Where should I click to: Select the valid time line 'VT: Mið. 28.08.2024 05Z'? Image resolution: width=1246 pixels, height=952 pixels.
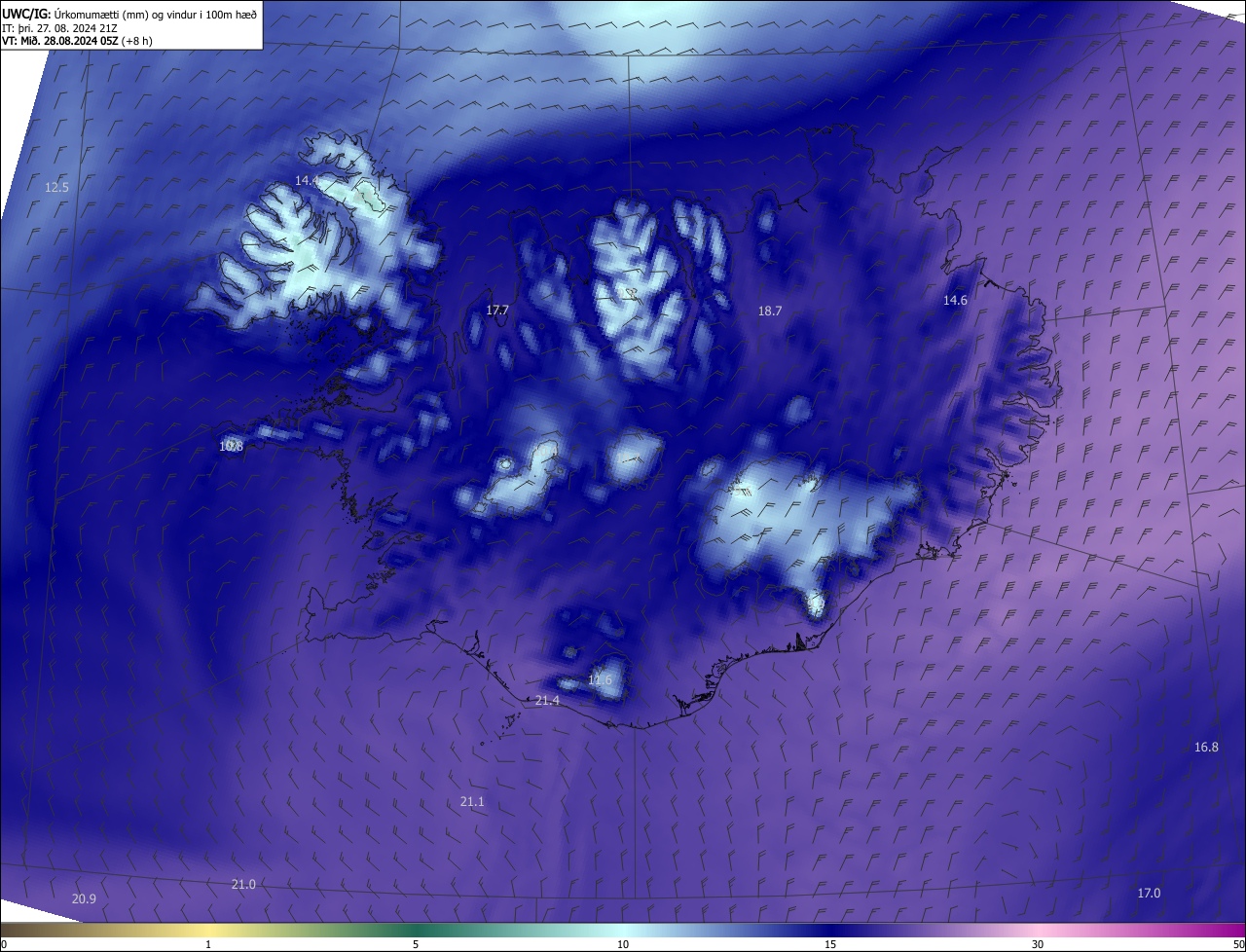click(x=60, y=41)
